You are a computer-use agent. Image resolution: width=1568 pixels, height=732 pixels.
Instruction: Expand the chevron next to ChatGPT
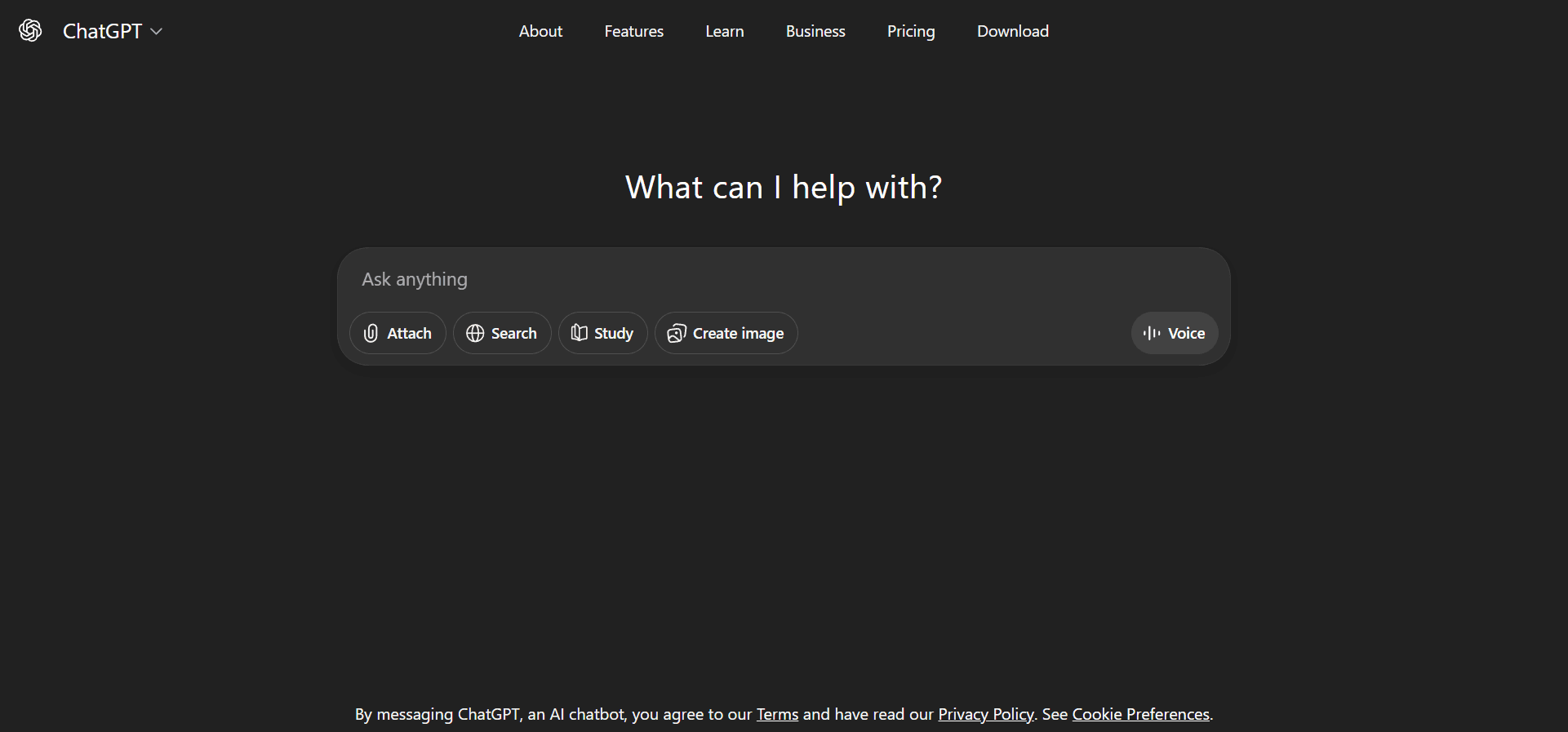[x=157, y=32]
